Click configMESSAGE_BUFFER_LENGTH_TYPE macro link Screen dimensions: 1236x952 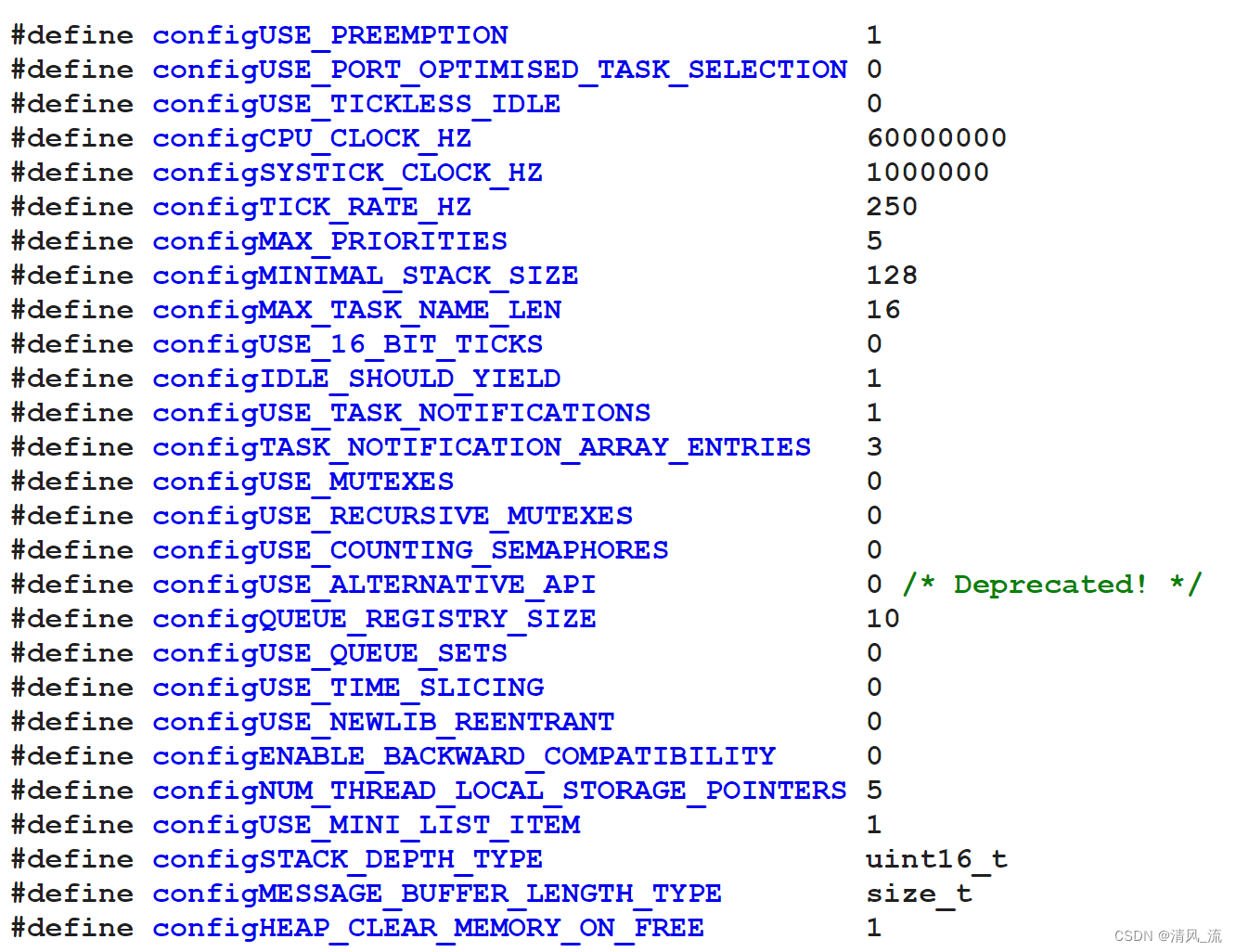pyautogui.click(x=436, y=894)
